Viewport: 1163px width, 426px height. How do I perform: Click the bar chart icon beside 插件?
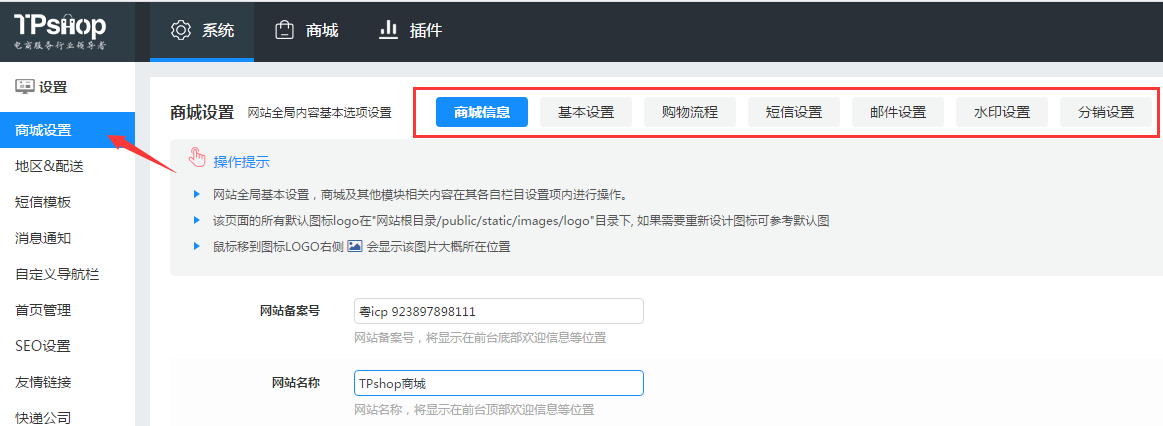tap(389, 30)
